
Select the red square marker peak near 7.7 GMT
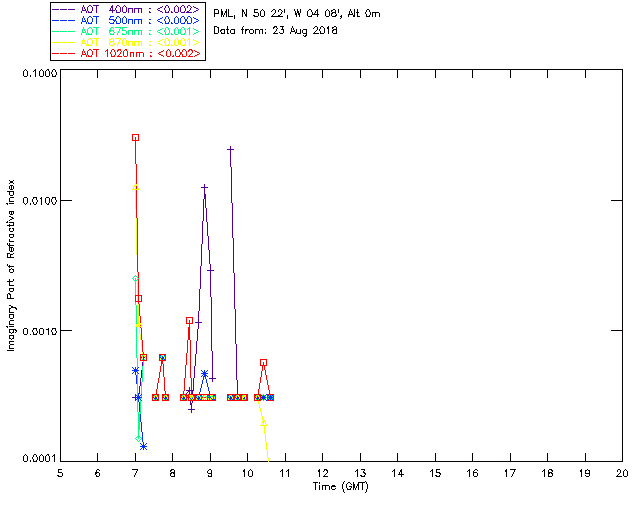[162, 358]
